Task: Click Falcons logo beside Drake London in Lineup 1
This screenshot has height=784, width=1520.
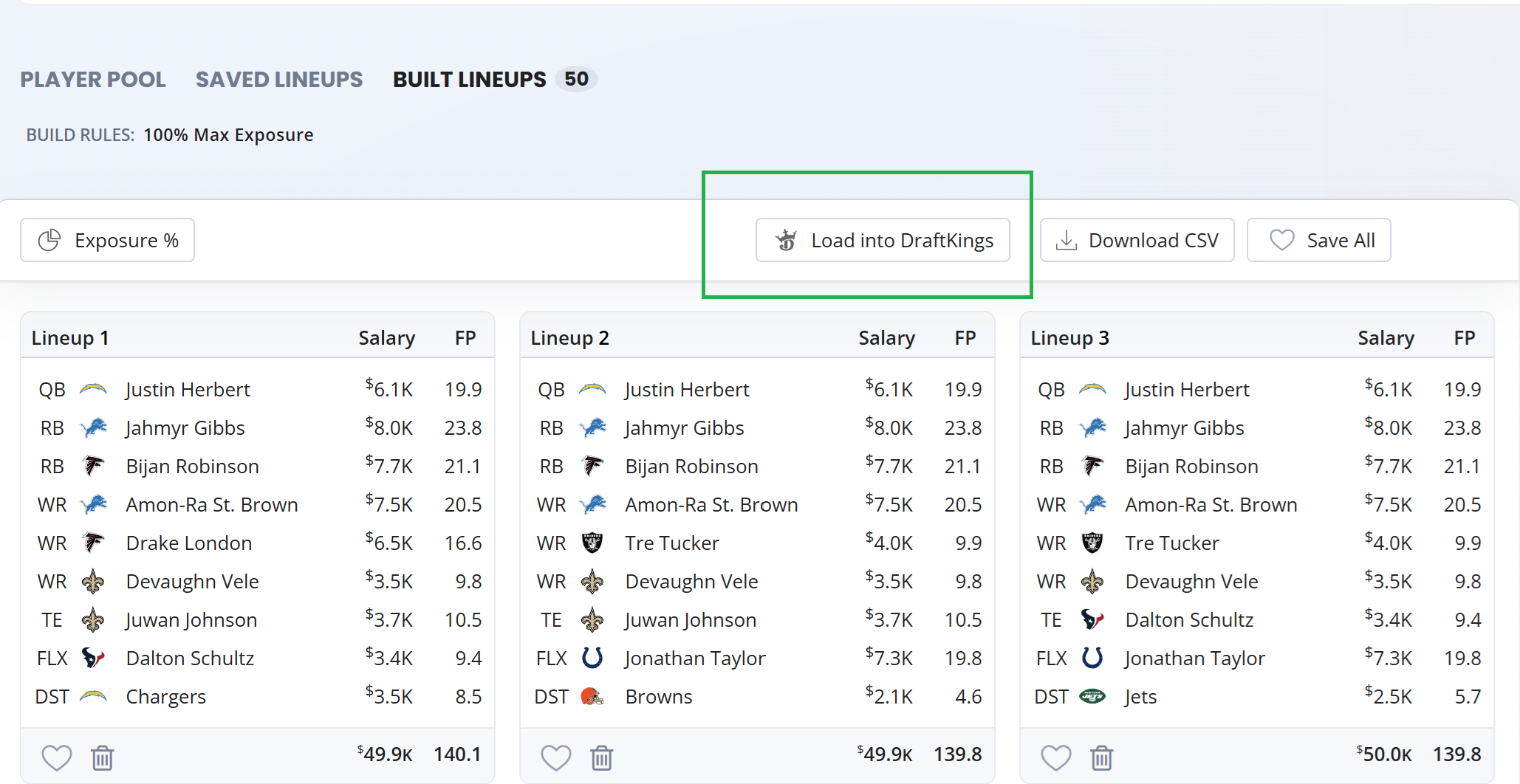Action: pos(93,543)
